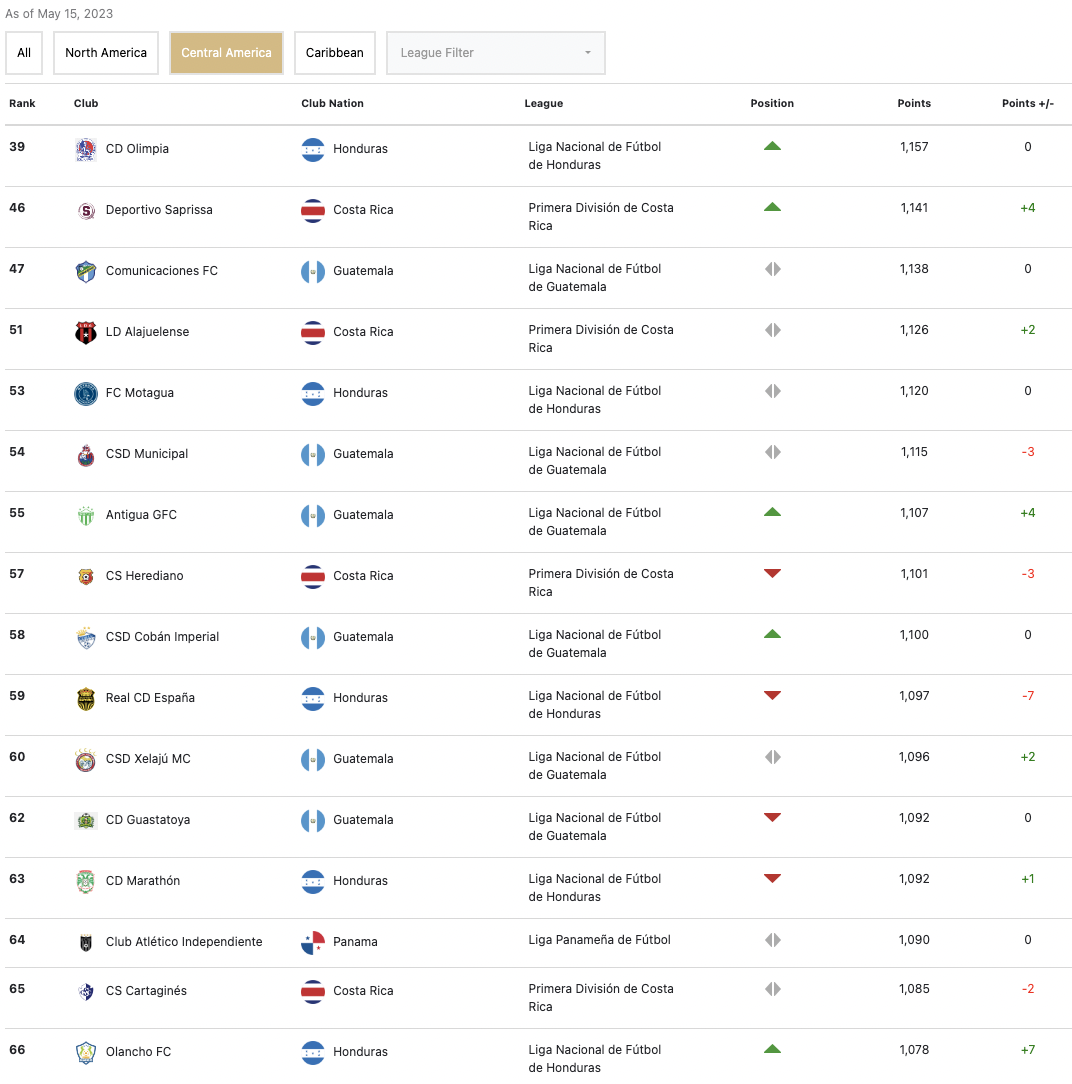Open the CS Herediano club name
Viewport: 1072px width, 1084px height.
click(144, 575)
